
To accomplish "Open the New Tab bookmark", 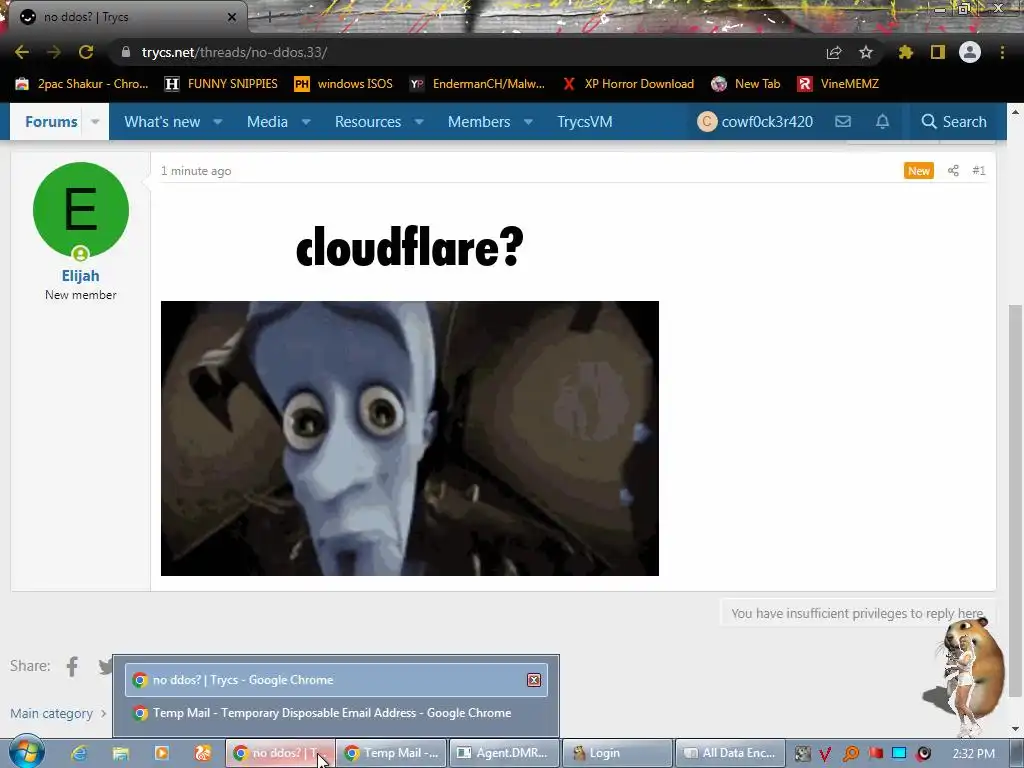I will point(746,84).
